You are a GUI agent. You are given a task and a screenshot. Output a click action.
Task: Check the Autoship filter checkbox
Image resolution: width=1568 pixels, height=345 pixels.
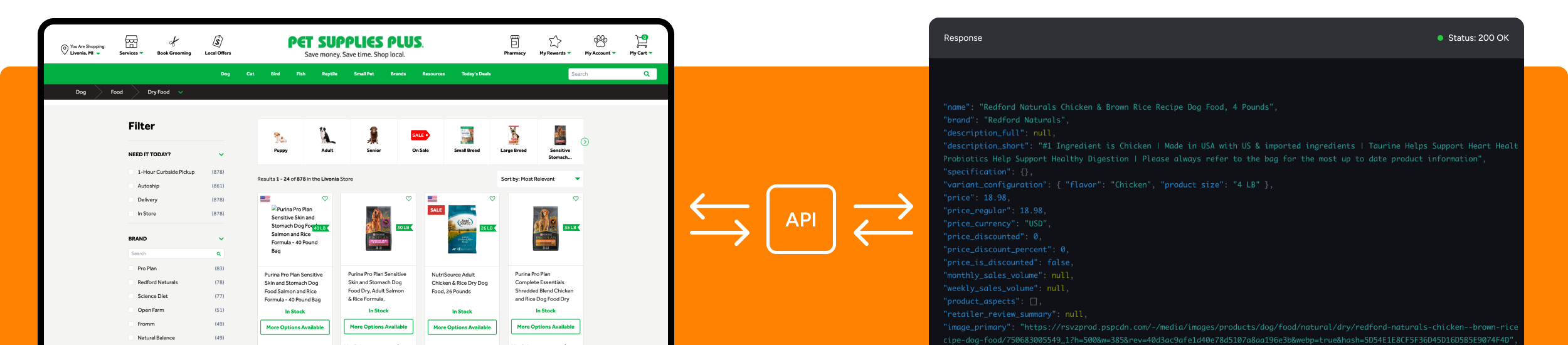131,186
